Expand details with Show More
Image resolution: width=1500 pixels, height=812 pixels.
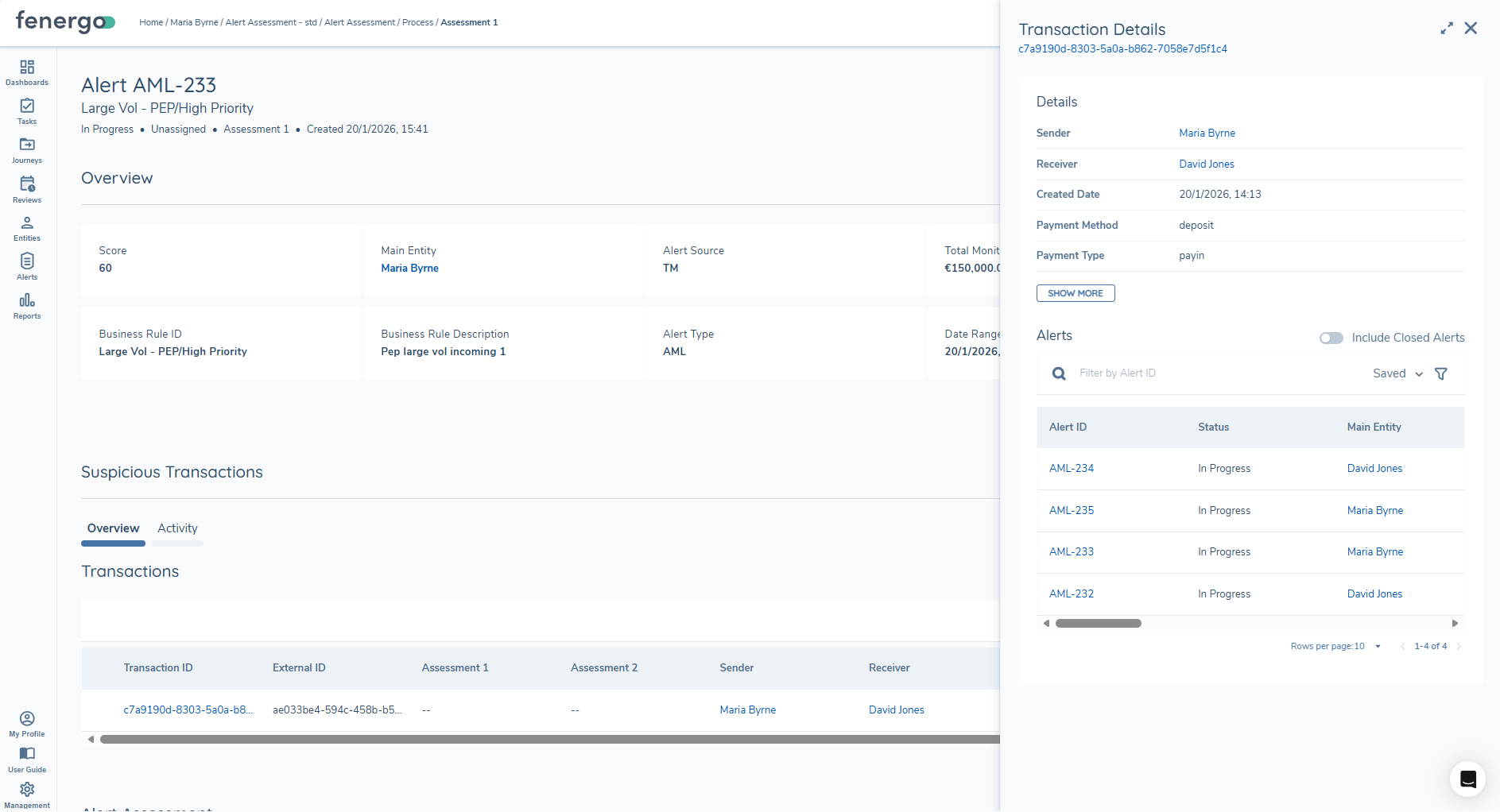click(1076, 293)
